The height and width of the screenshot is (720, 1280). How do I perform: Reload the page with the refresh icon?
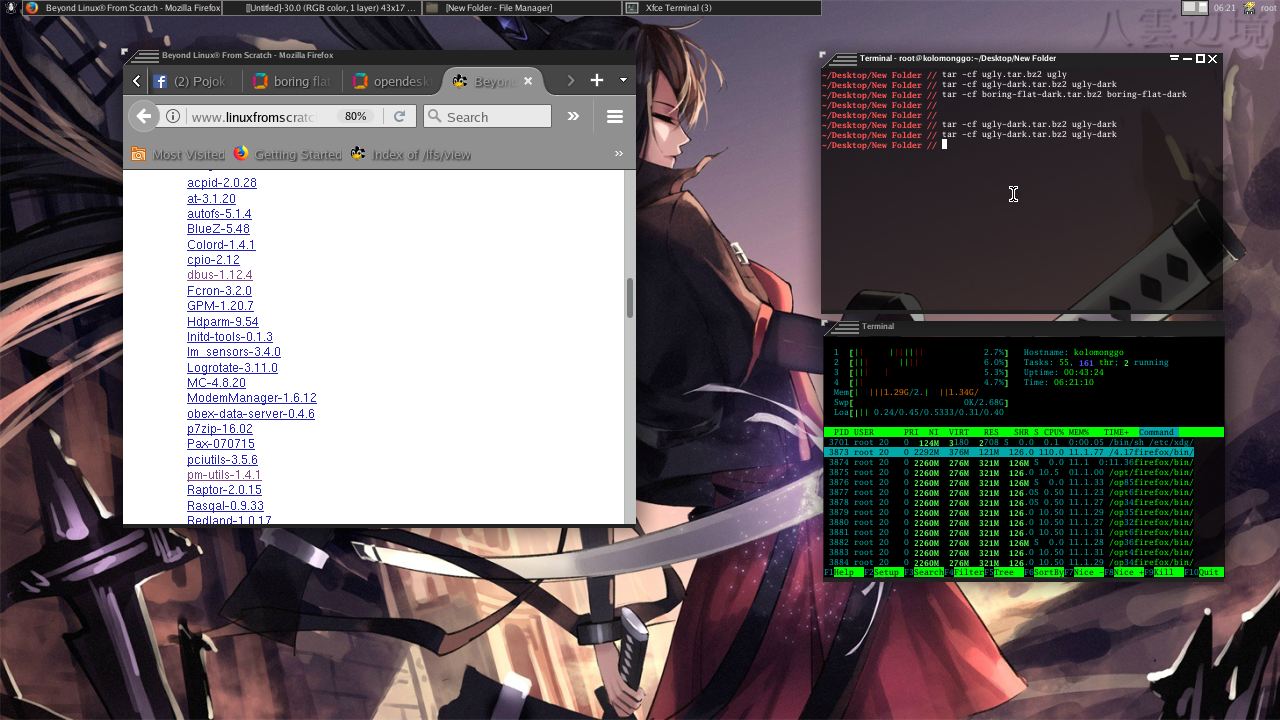click(x=400, y=116)
